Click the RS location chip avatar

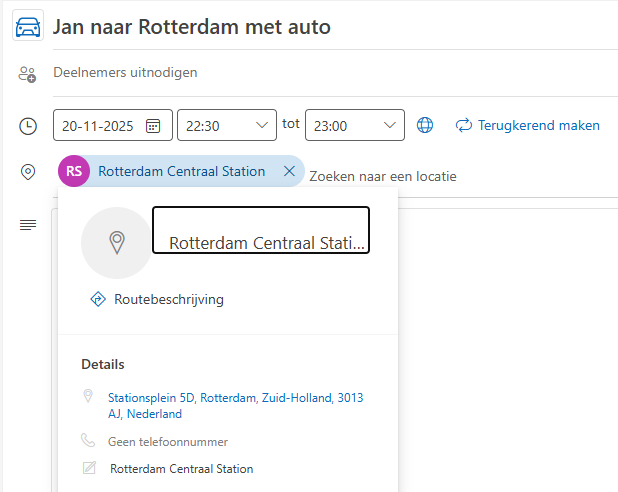point(74,172)
